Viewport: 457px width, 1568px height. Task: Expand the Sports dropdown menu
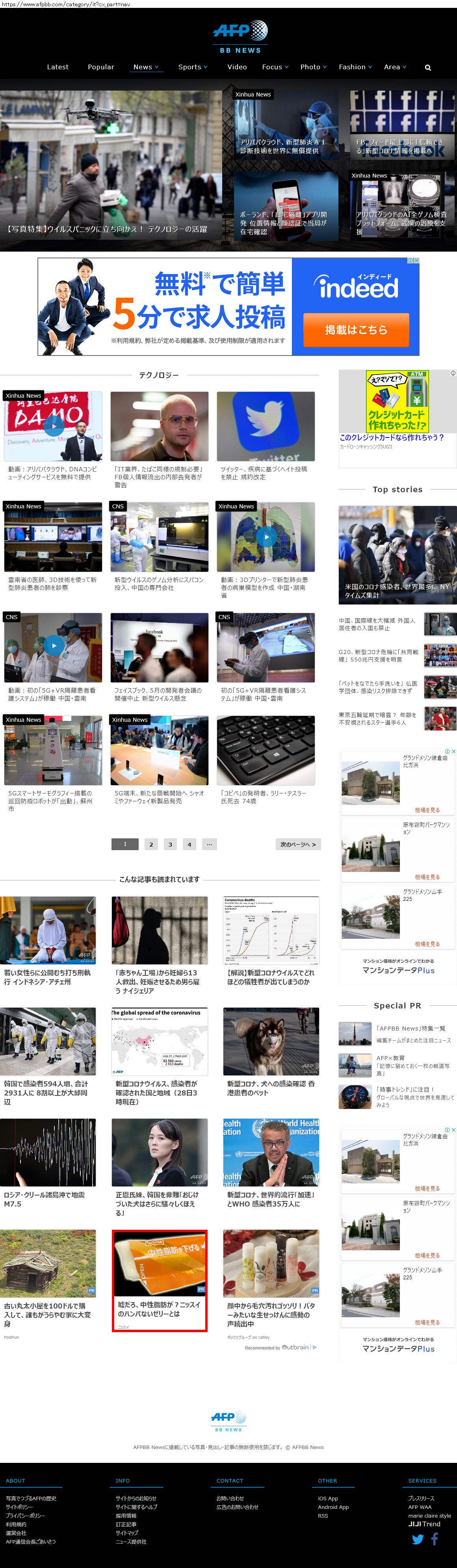193,68
